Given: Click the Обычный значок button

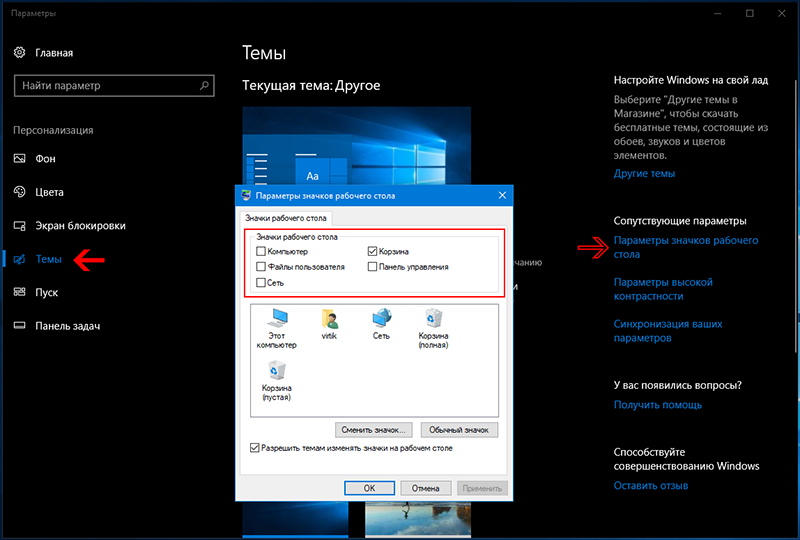Looking at the screenshot, I should pyautogui.click(x=459, y=430).
